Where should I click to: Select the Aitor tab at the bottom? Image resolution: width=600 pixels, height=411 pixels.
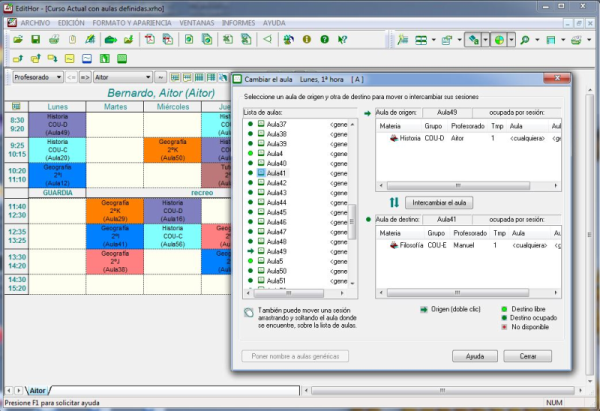(x=36, y=390)
